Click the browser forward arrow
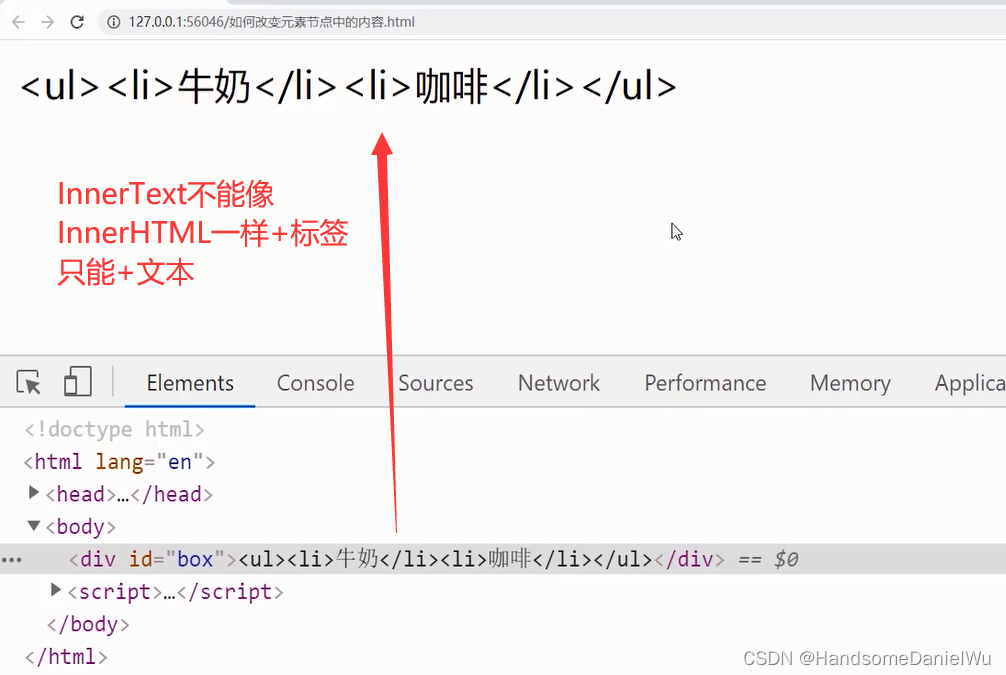This screenshot has width=1006, height=675. click(46, 20)
